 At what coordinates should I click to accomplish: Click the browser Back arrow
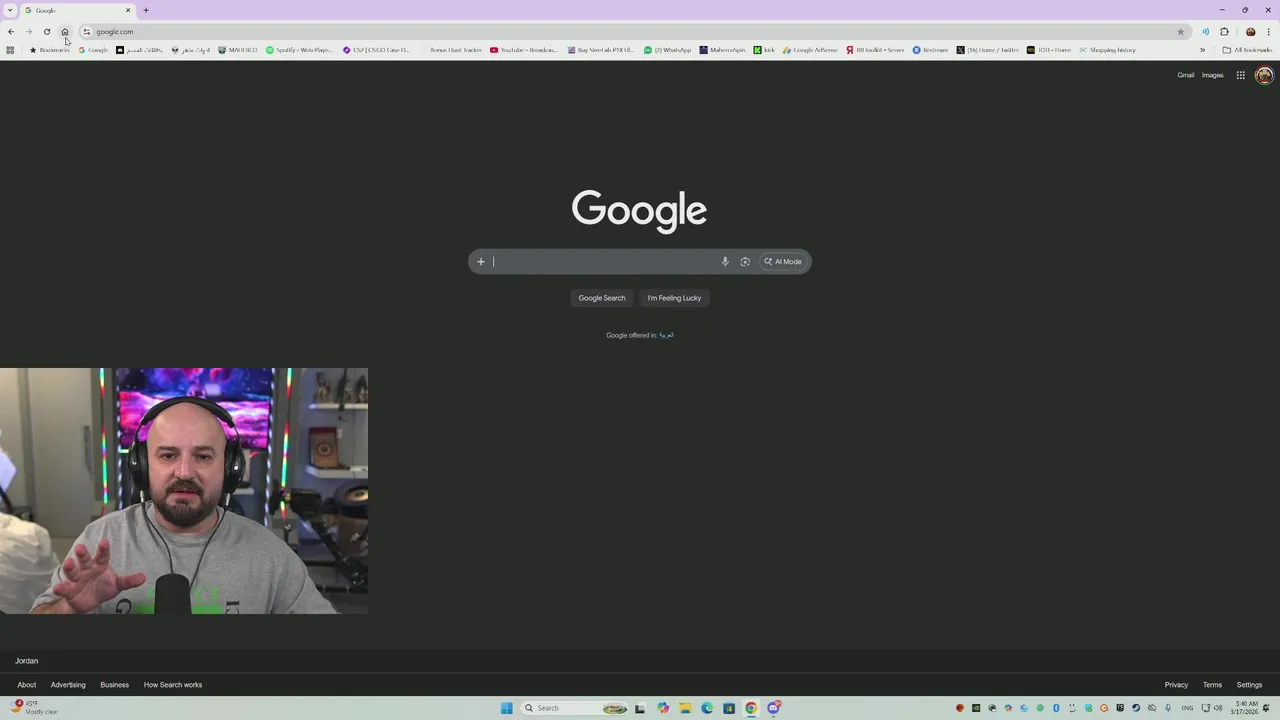[11, 32]
